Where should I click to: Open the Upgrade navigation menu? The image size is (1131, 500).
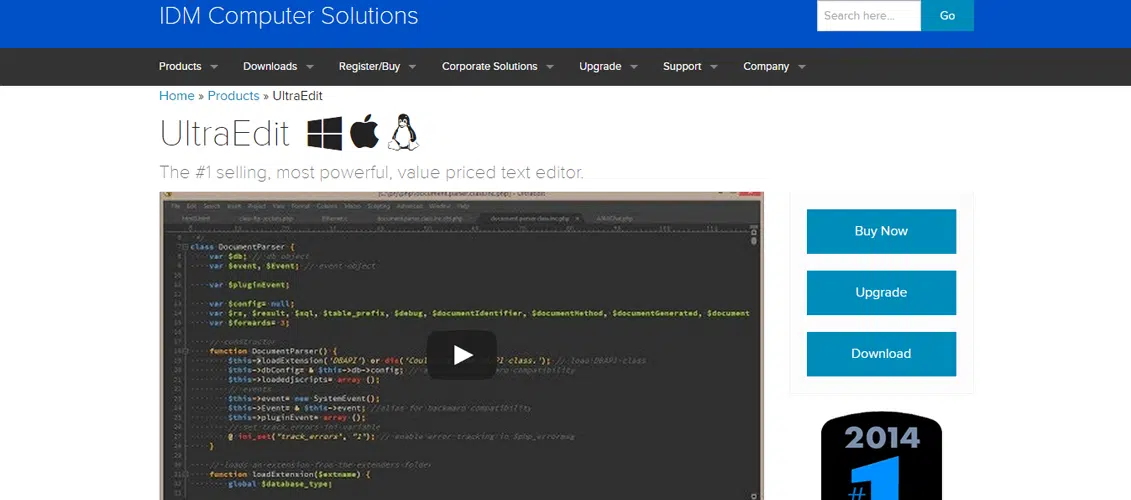pyautogui.click(x=600, y=67)
